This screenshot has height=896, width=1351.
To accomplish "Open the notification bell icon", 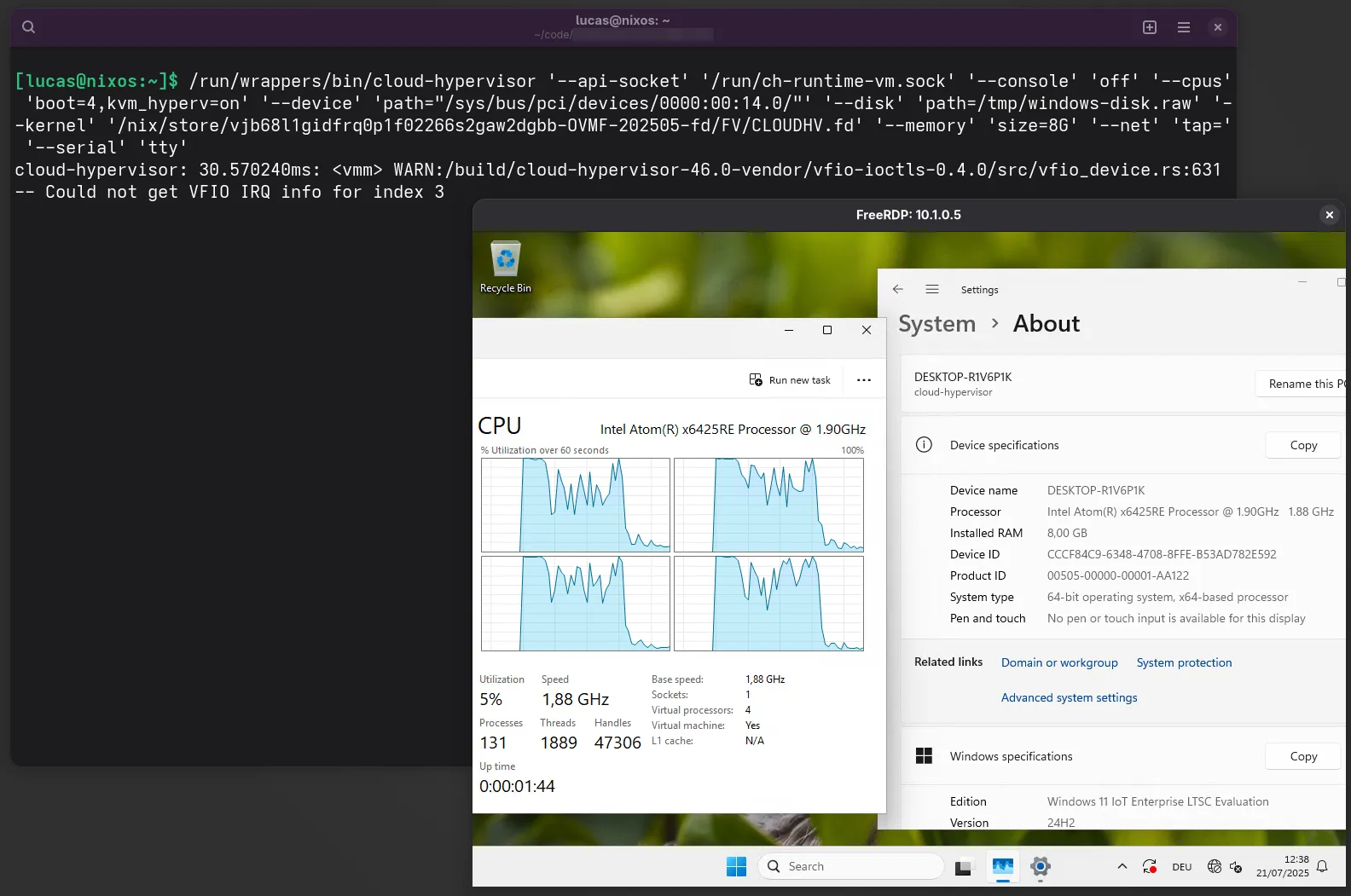I will click(x=1322, y=867).
